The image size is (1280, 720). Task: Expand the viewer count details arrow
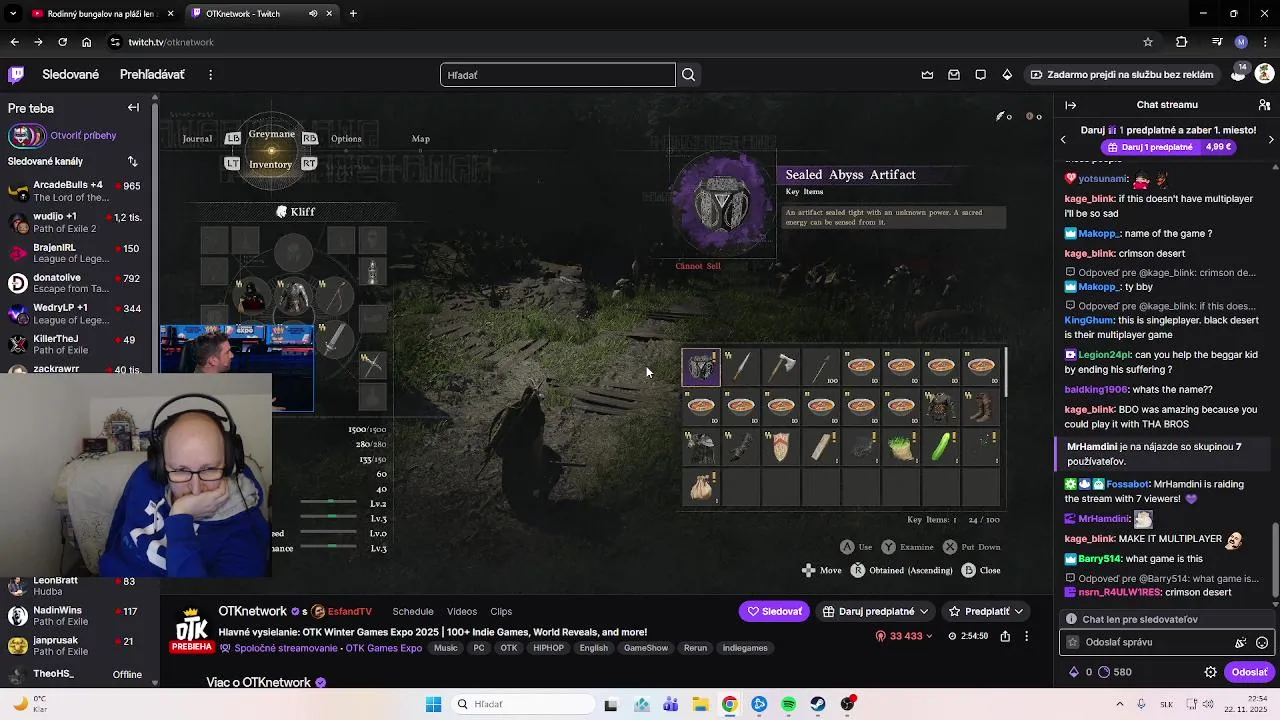(929, 636)
